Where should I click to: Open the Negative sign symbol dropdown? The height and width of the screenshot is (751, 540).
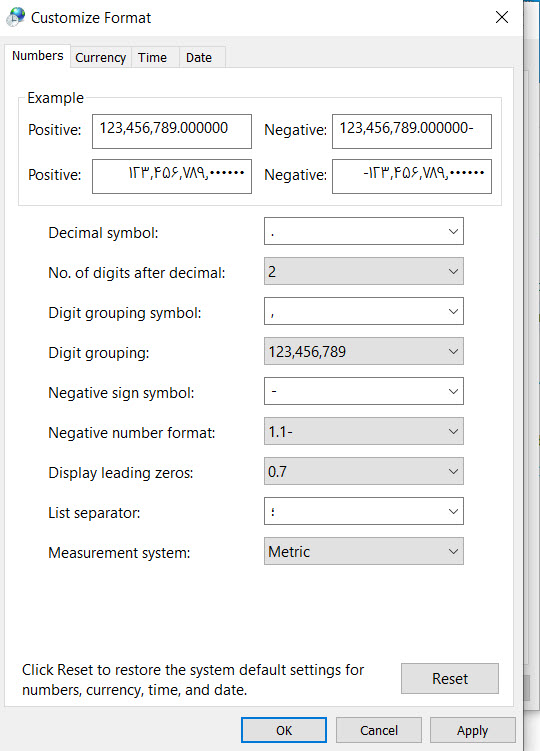364,391
